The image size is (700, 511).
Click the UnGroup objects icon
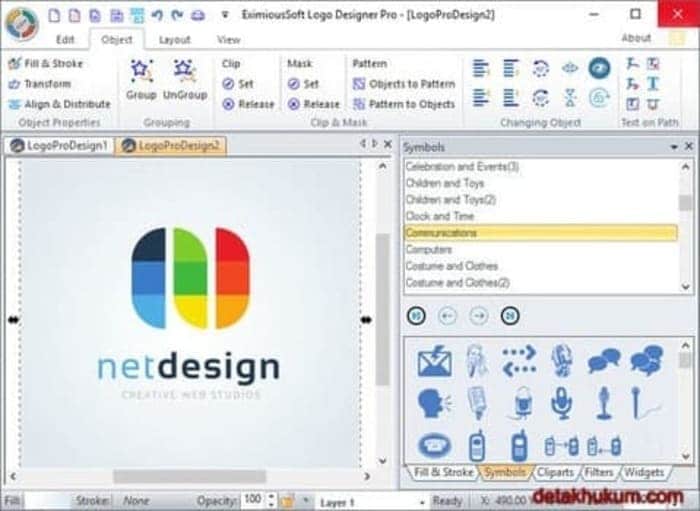[184, 78]
